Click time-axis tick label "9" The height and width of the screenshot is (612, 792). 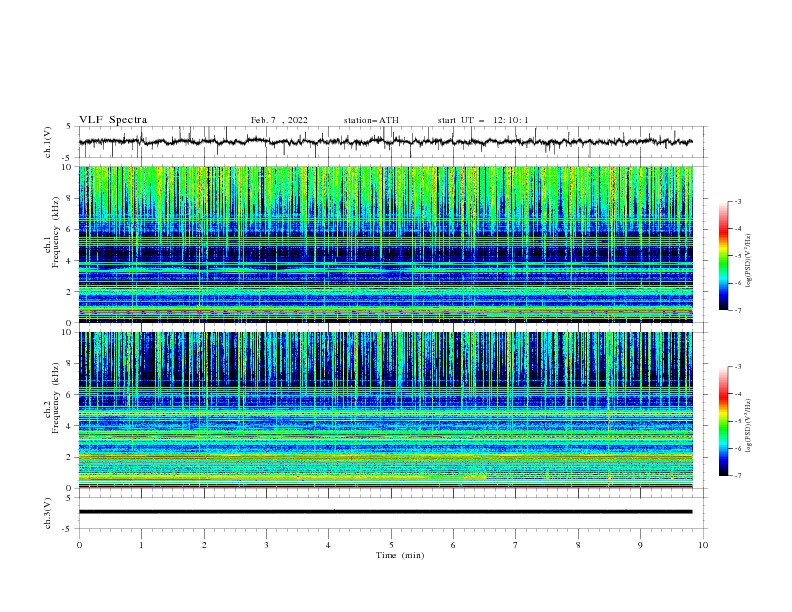coord(640,545)
